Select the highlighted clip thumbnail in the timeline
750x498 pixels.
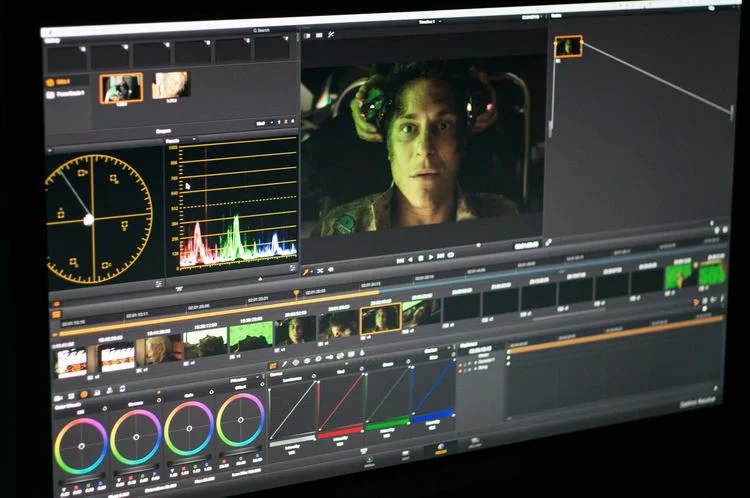[x=380, y=319]
